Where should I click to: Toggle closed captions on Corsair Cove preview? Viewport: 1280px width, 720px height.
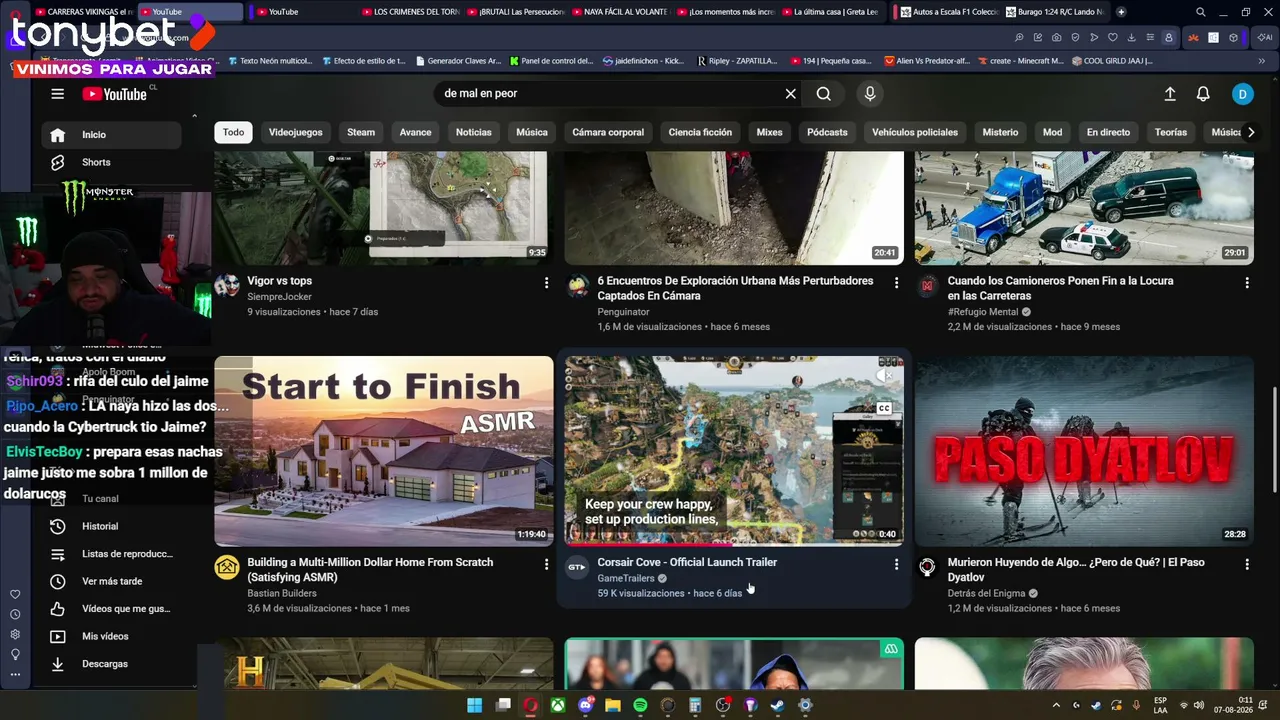884,408
